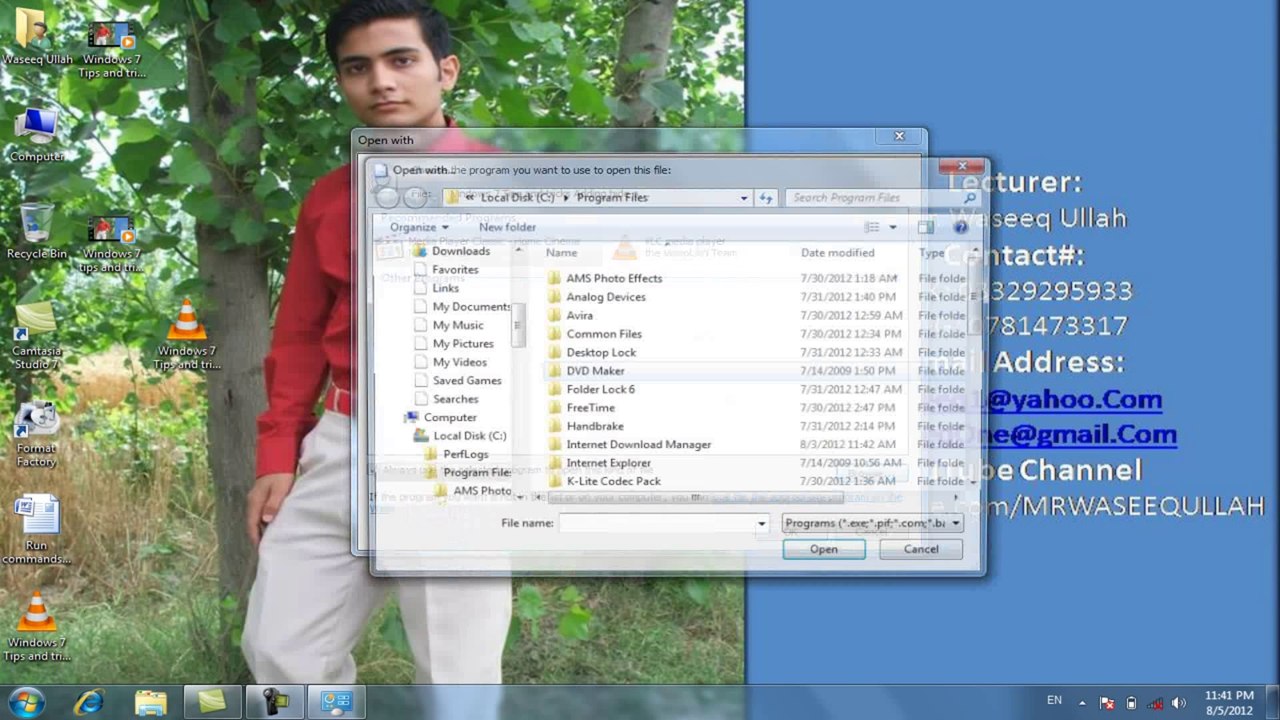Select My Music in the navigation pane
Screen dimensions: 1280x720
[x=458, y=325]
